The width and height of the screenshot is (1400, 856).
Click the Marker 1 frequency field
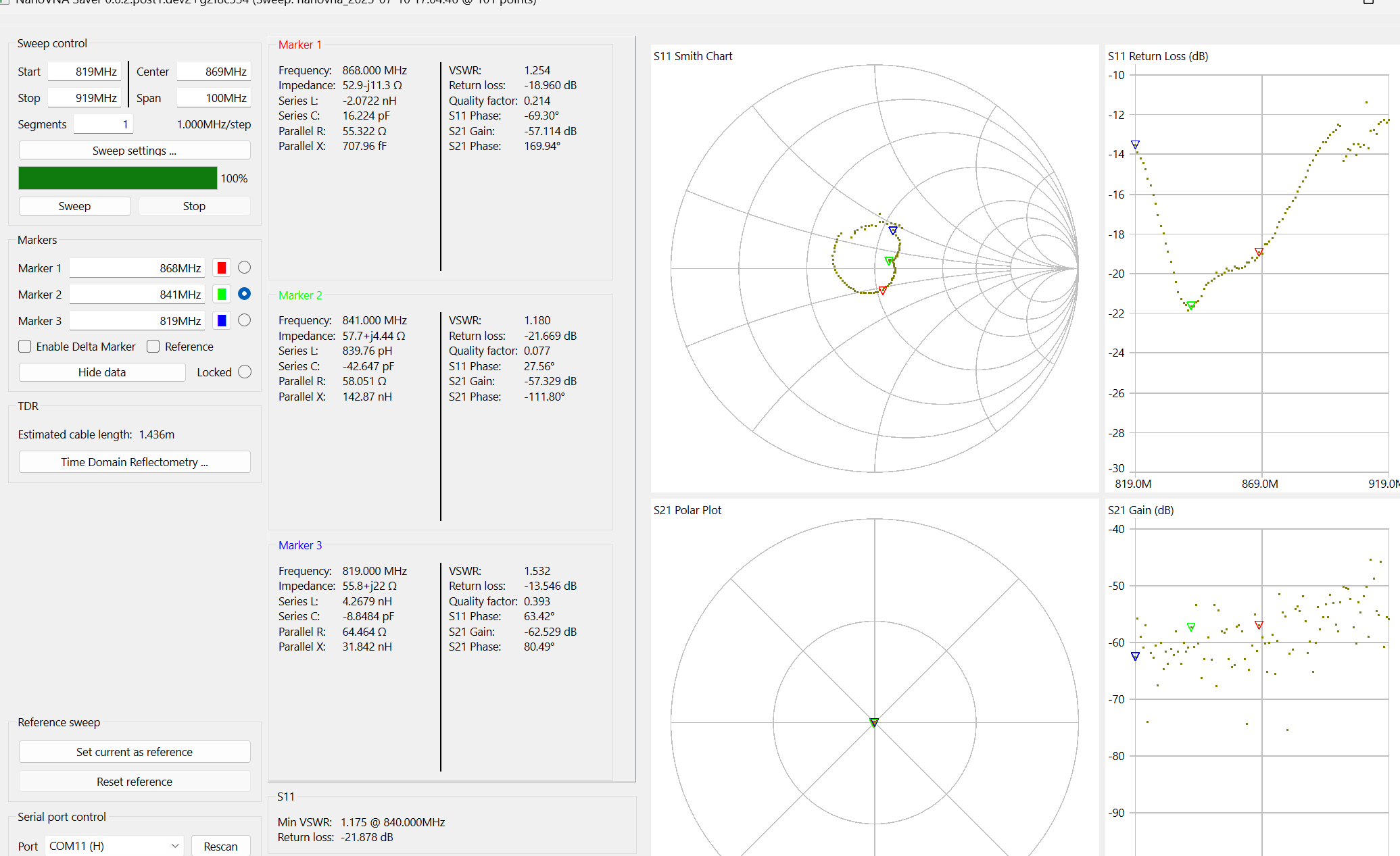click(137, 268)
